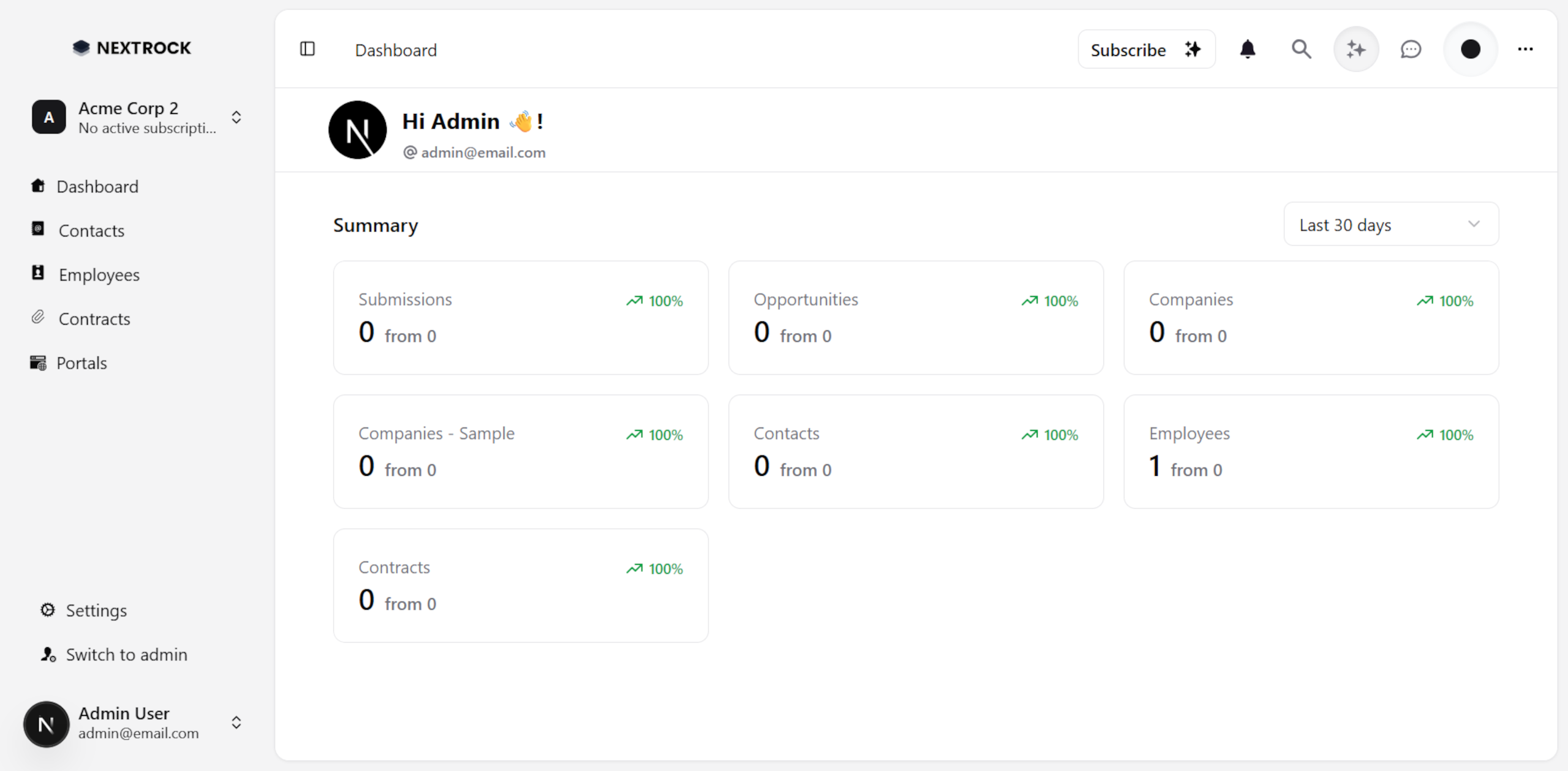1568x771 pixels.
Task: Expand the Admin User account chevron
Action: [236, 723]
